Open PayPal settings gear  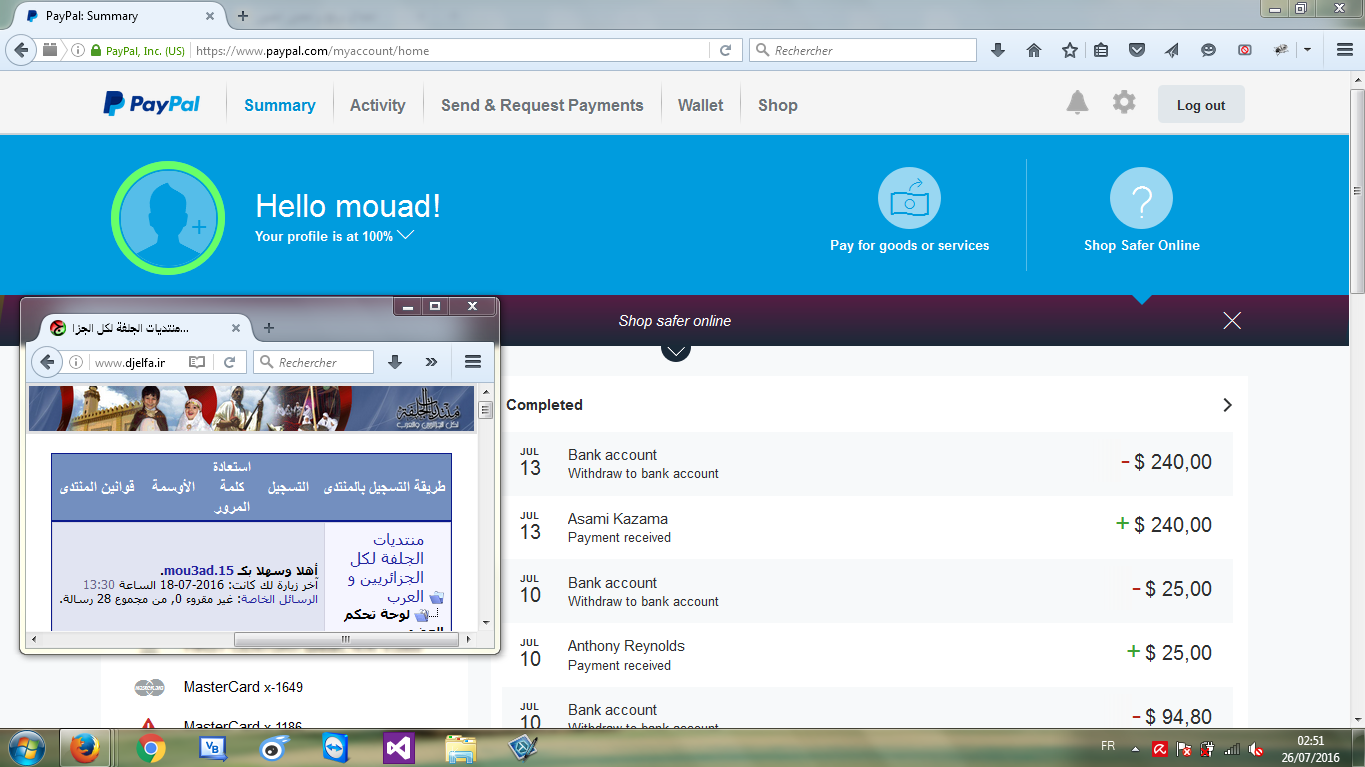pos(1124,102)
